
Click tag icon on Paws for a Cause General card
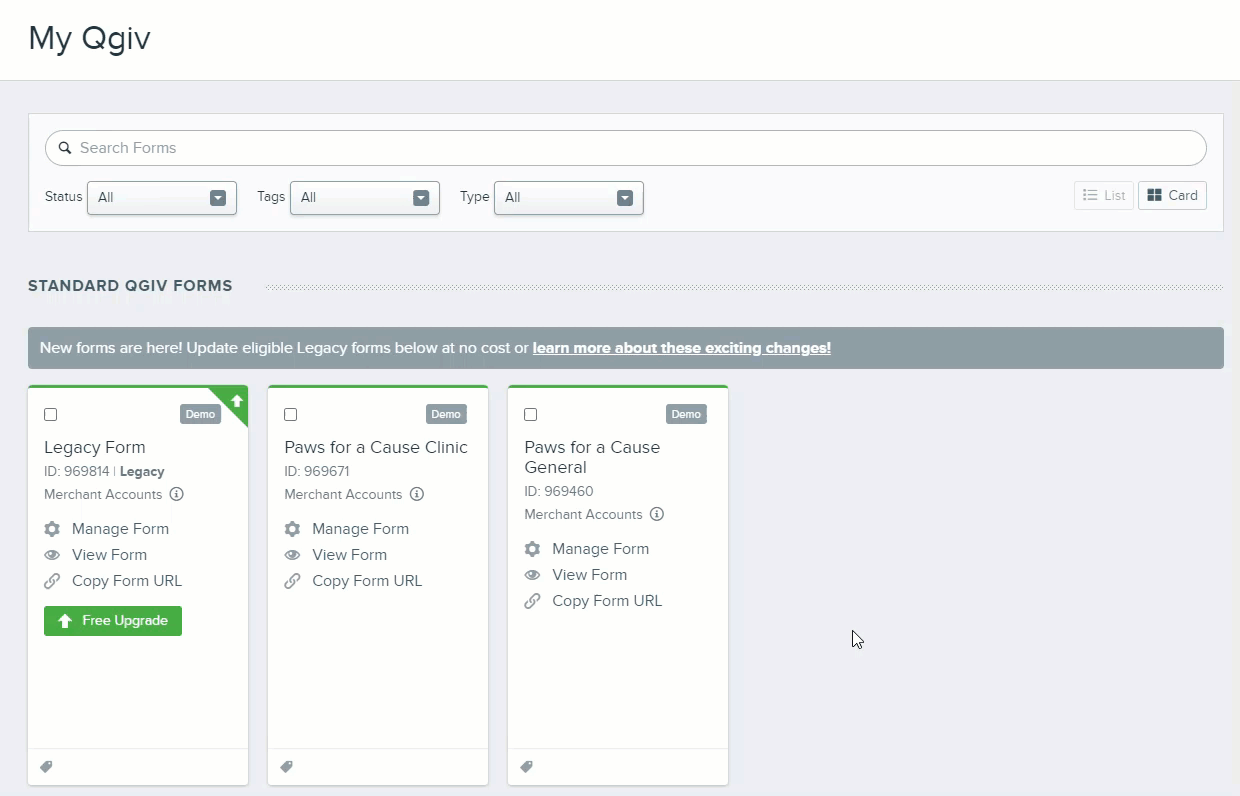pyautogui.click(x=526, y=767)
